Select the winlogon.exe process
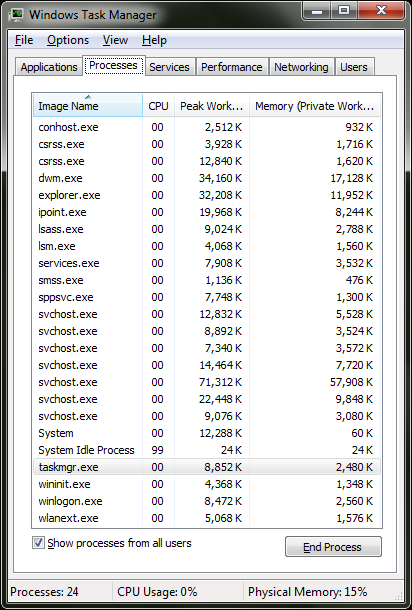Screen dimensions: 412x610 pos(207,501)
